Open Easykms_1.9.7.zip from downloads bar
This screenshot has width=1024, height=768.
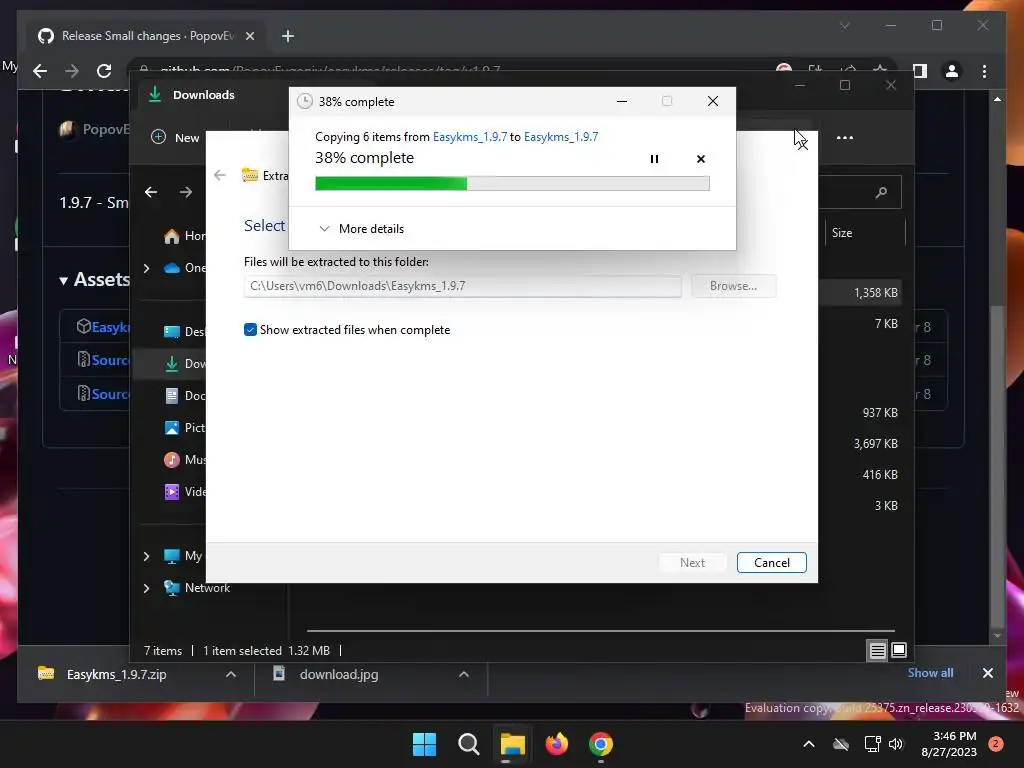(117, 674)
